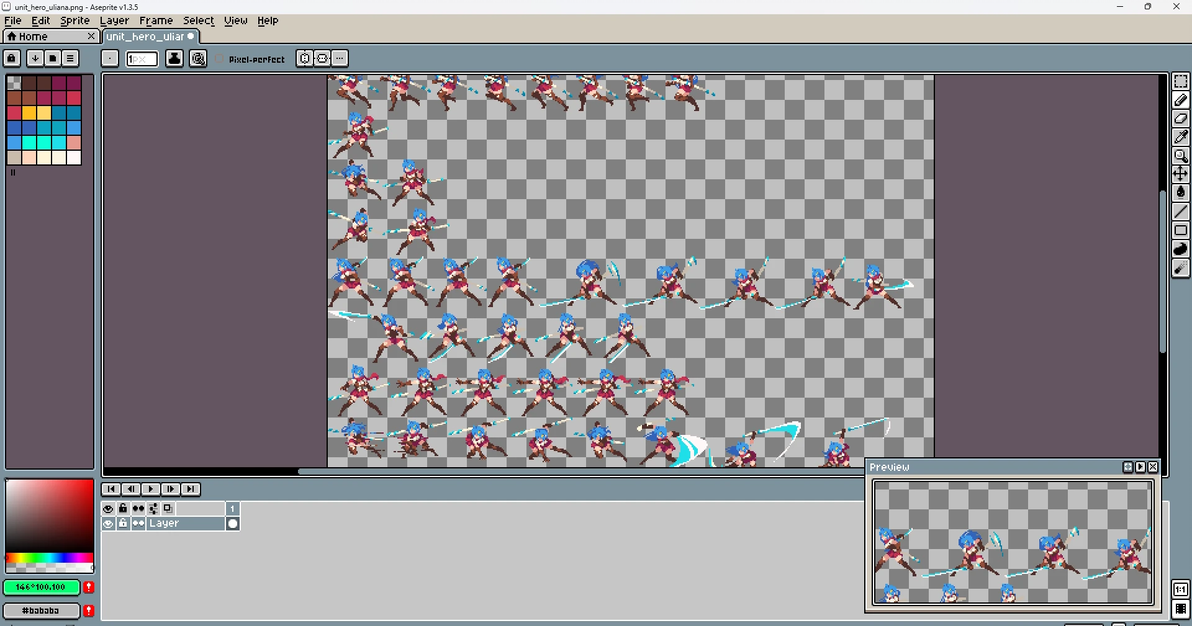Click the background color #bababa button
Viewport: 1192px width, 626px height.
coord(41,610)
